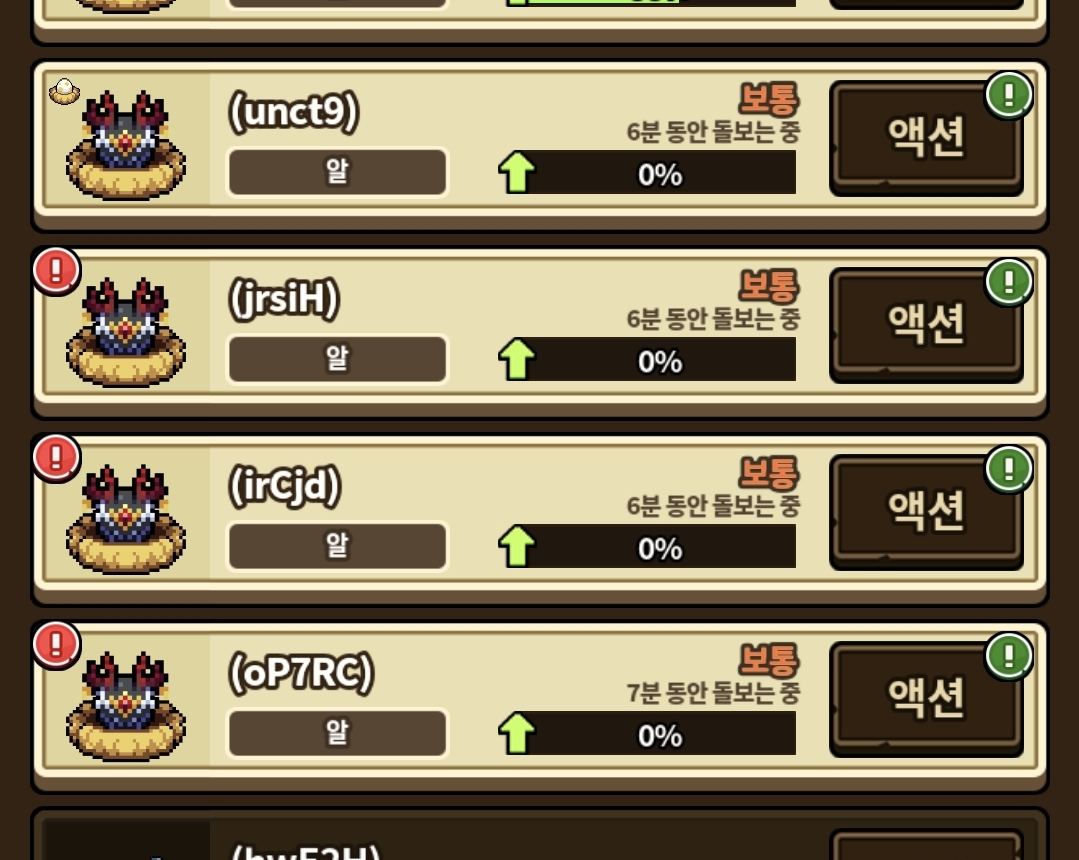Tap the 액션 button for unct9
Screen dimensions: 1079x860
926,138
